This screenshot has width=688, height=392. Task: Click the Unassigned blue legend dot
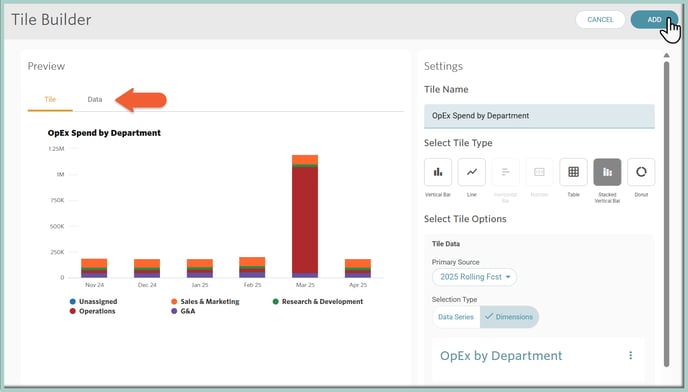pyautogui.click(x=73, y=302)
